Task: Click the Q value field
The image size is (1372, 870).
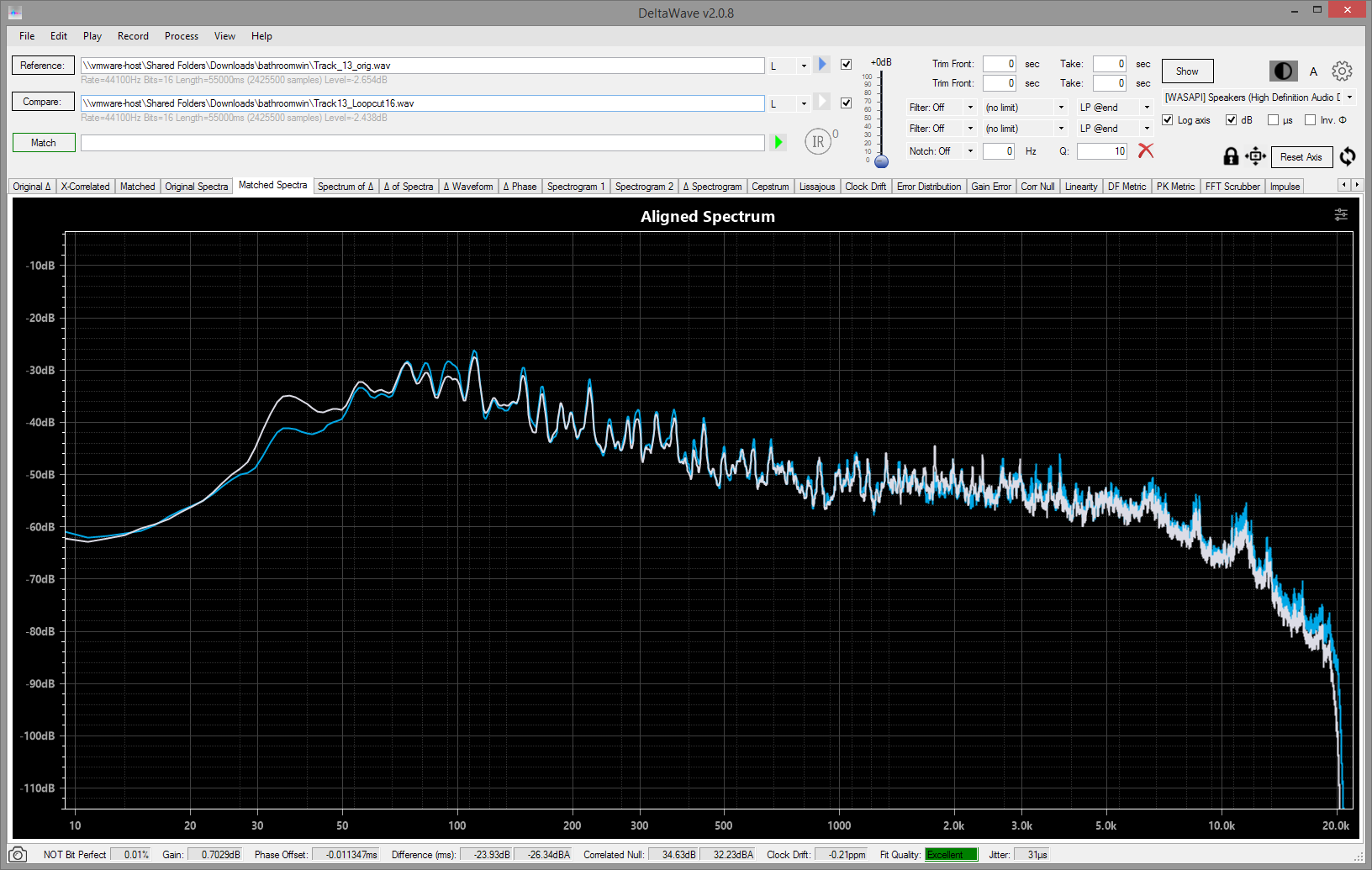Action: point(1102,151)
